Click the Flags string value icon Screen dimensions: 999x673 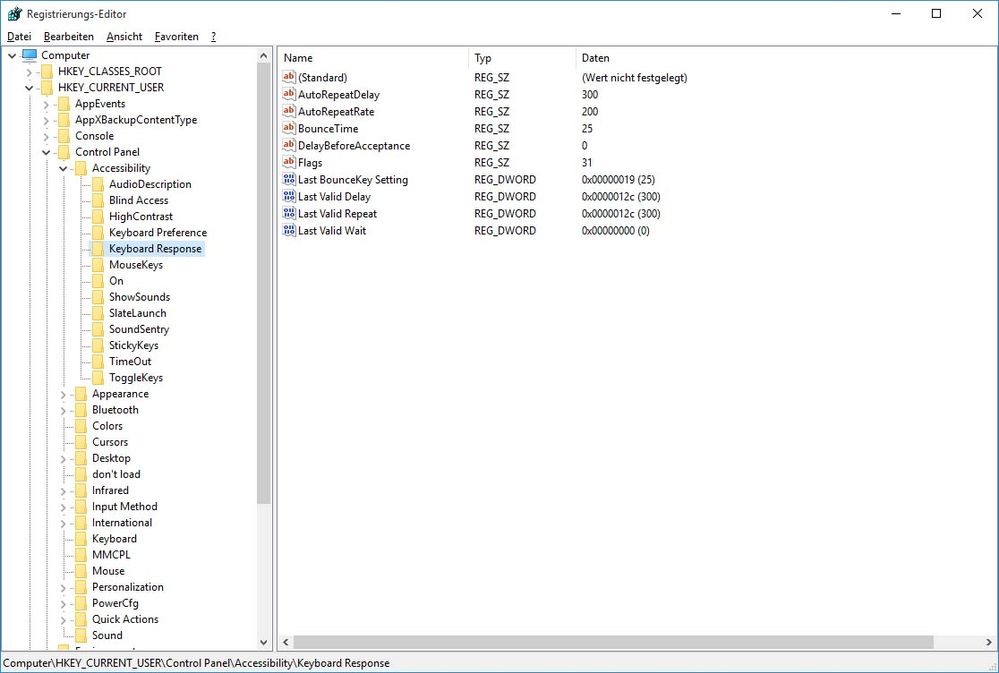point(290,163)
